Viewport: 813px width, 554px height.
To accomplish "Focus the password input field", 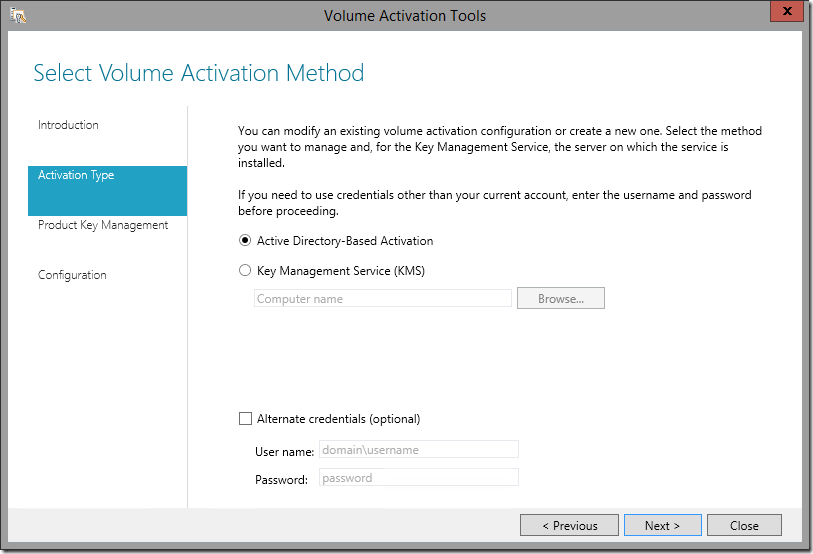I will coord(418,478).
